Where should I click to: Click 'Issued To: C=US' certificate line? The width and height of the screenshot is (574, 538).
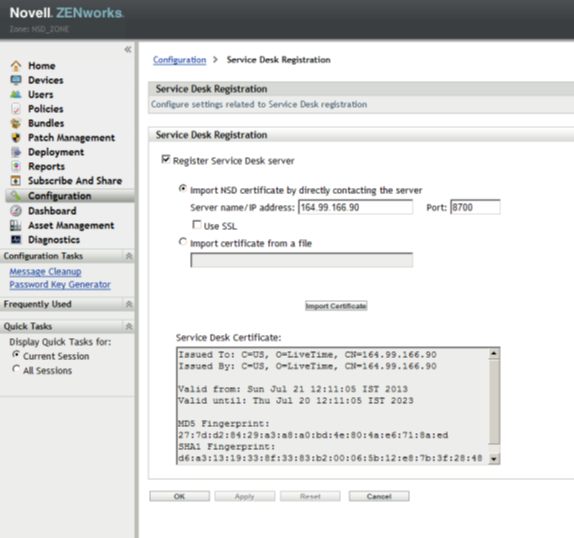pos(308,355)
